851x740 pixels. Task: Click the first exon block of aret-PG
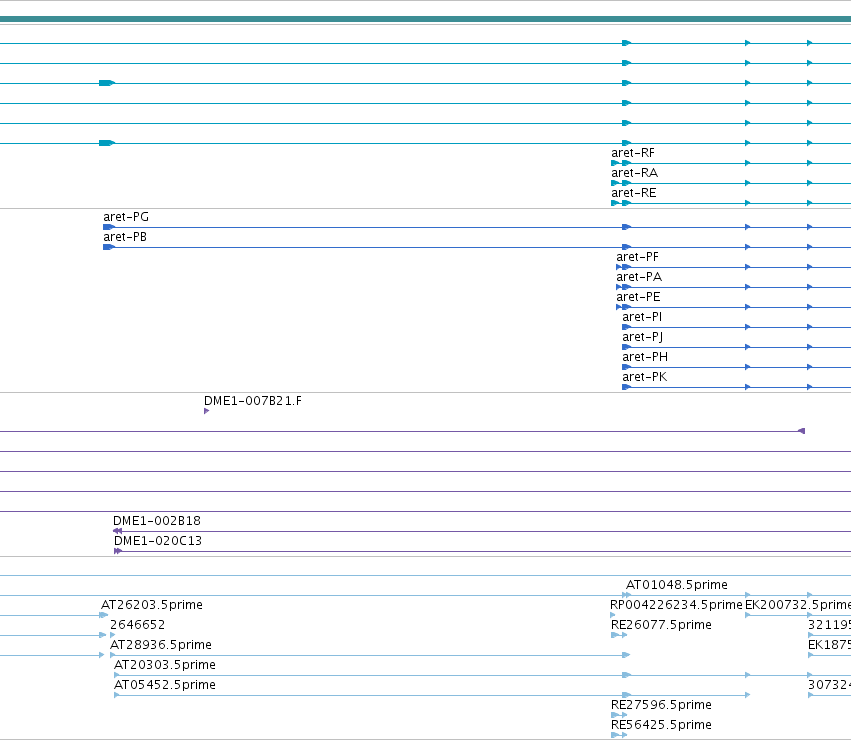pos(109,227)
